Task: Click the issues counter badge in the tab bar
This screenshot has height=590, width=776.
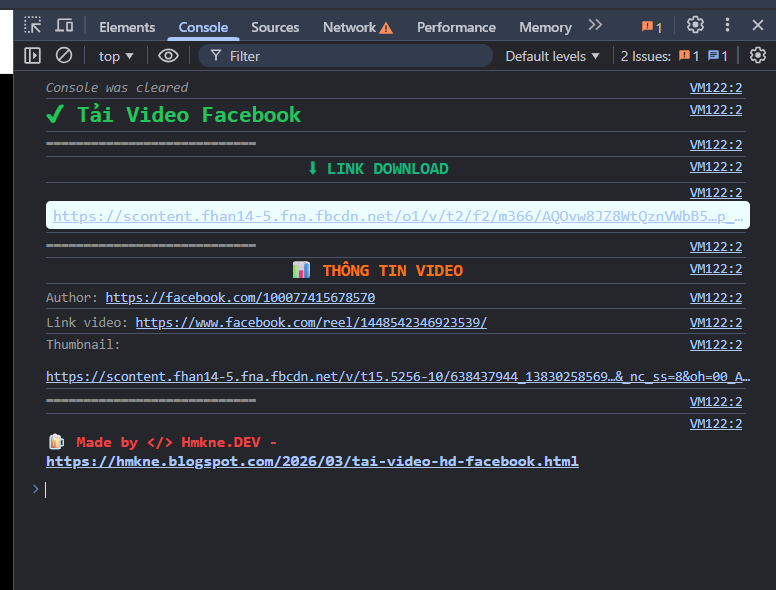Action: pos(651,27)
